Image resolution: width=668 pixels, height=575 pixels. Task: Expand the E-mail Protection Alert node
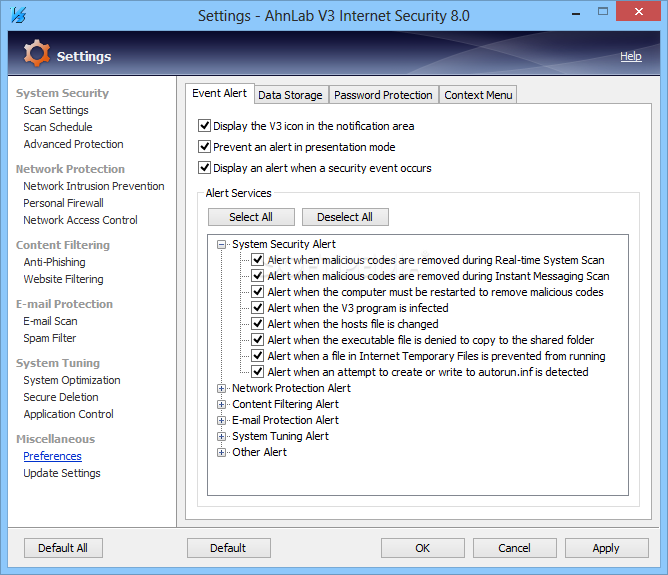[x=221, y=420]
